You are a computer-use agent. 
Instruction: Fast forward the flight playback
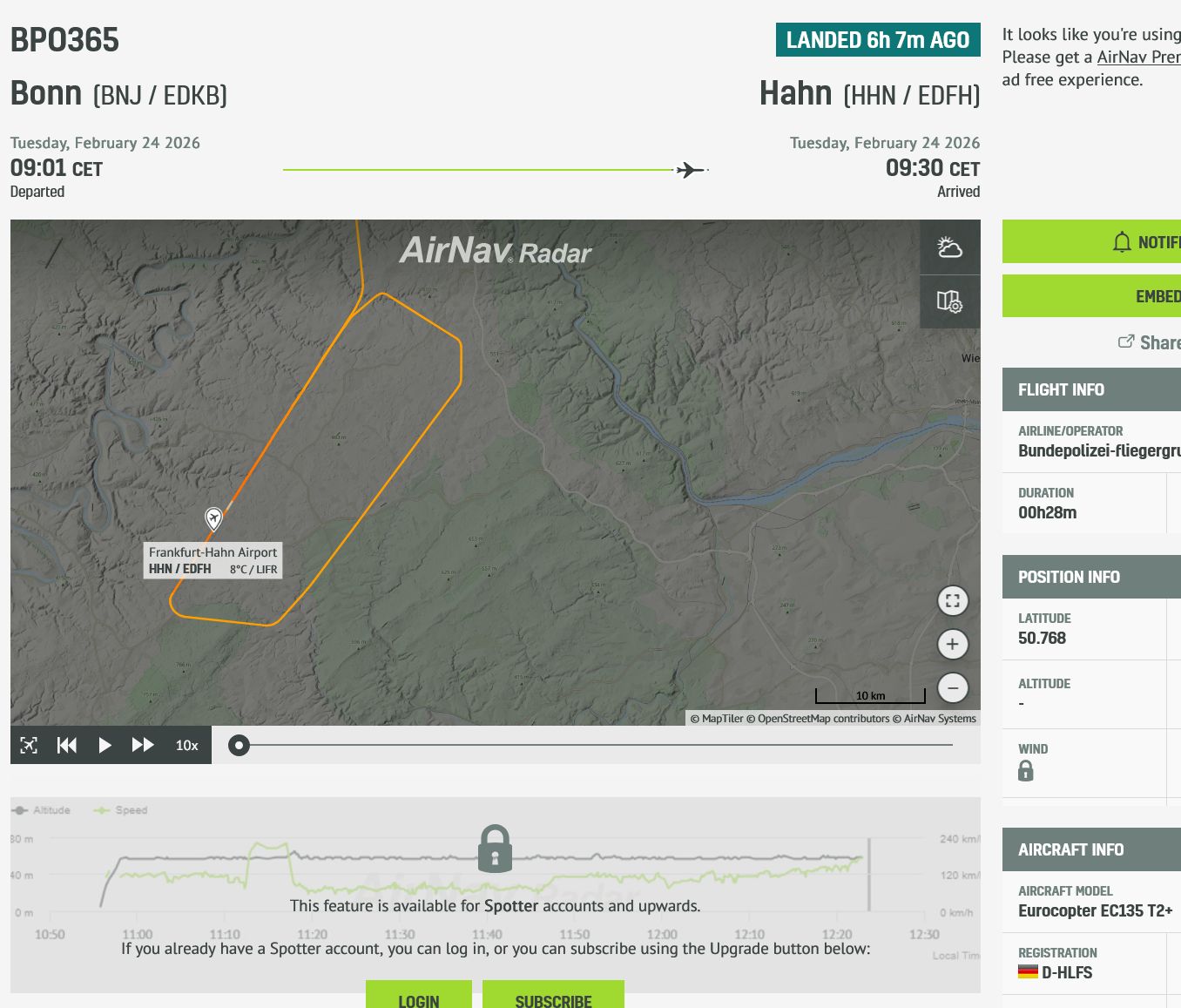tap(143, 745)
